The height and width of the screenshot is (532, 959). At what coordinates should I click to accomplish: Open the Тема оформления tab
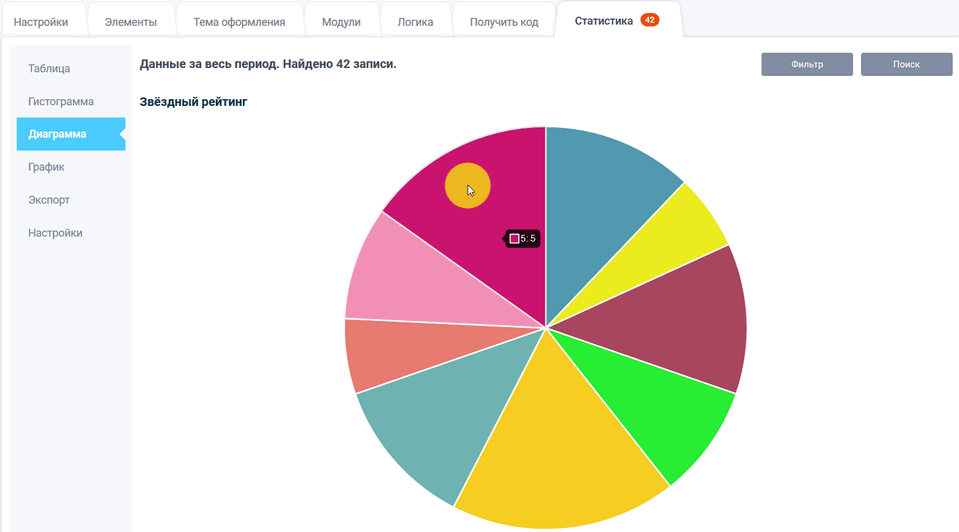[x=239, y=22]
